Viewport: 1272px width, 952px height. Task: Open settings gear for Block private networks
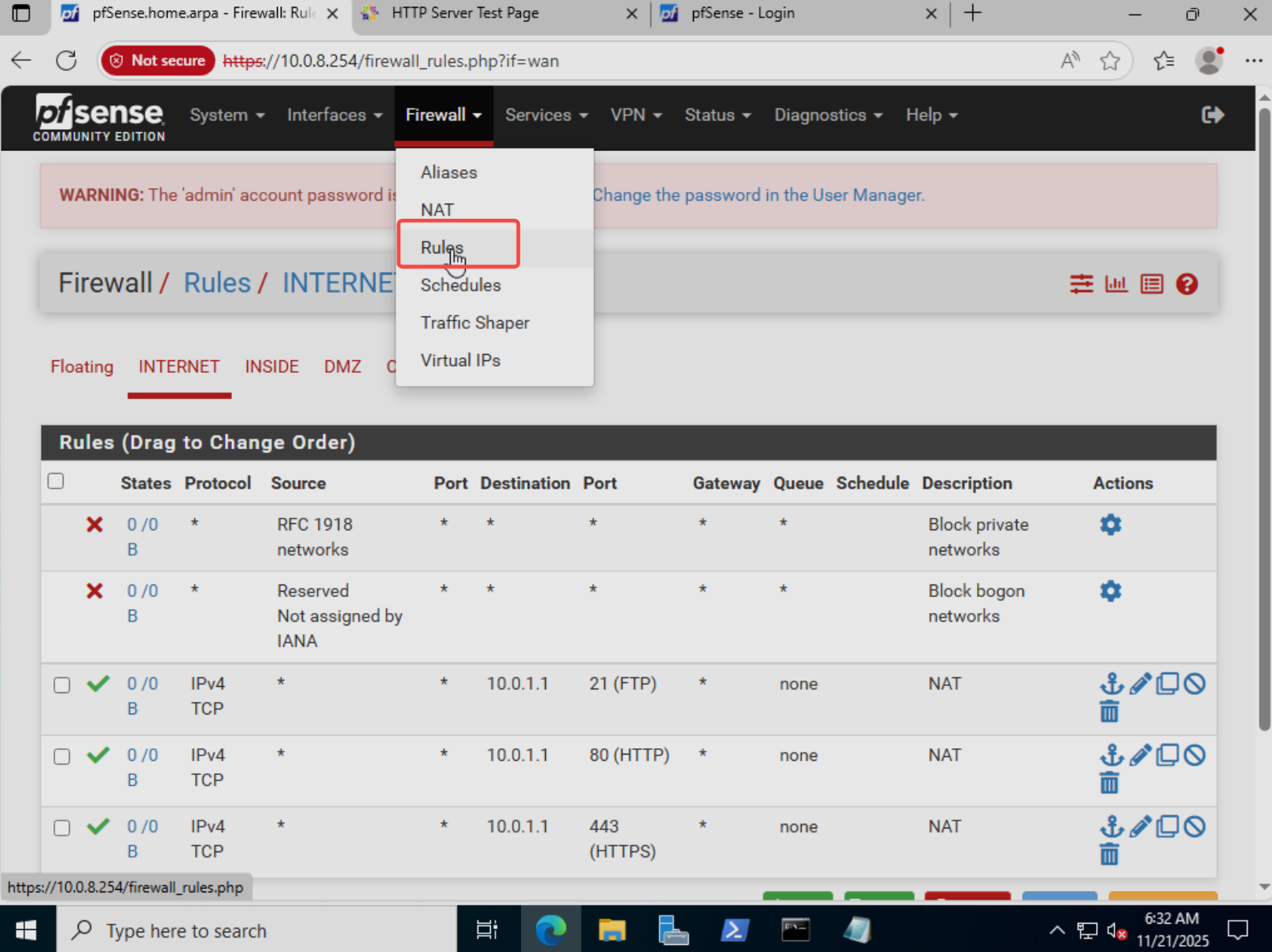[1110, 524]
